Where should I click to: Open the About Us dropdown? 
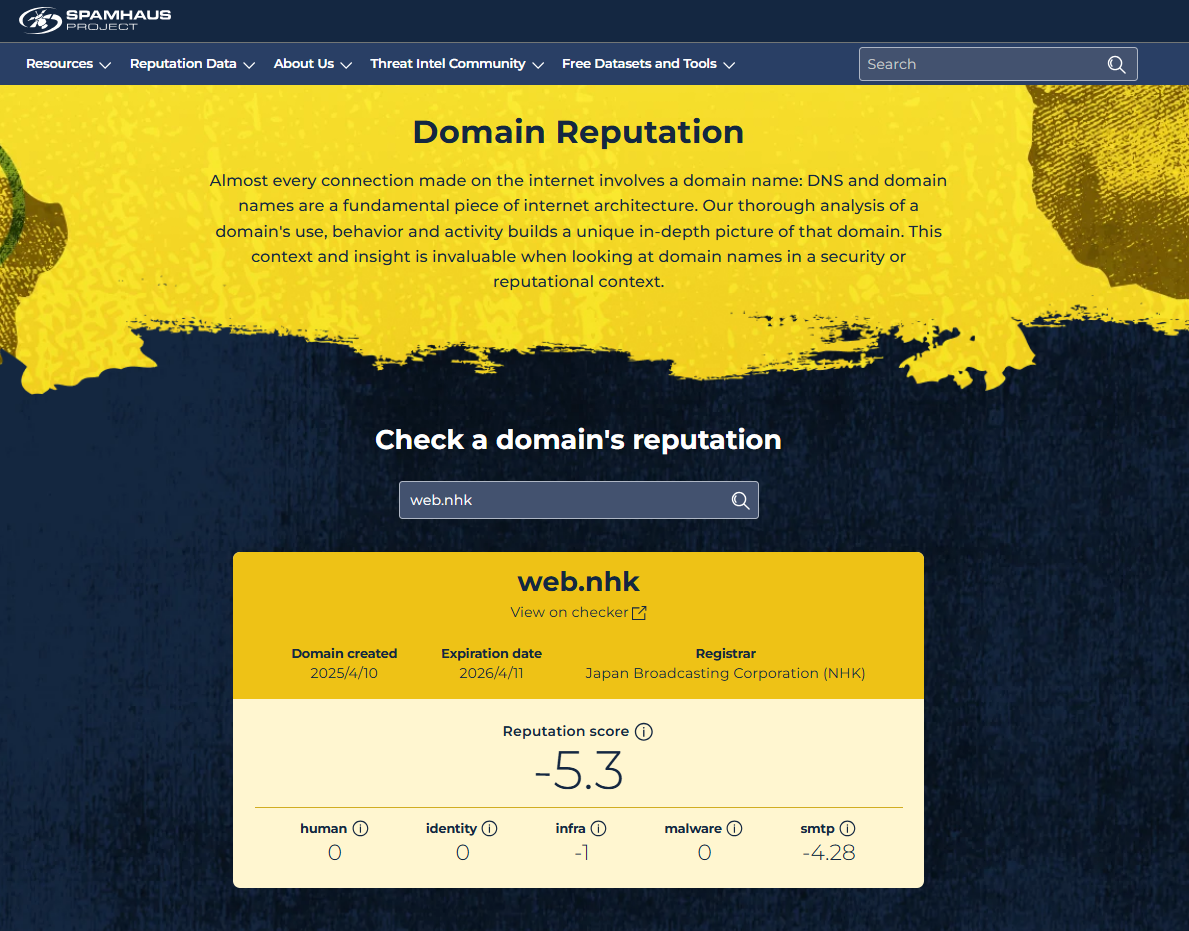tap(312, 64)
